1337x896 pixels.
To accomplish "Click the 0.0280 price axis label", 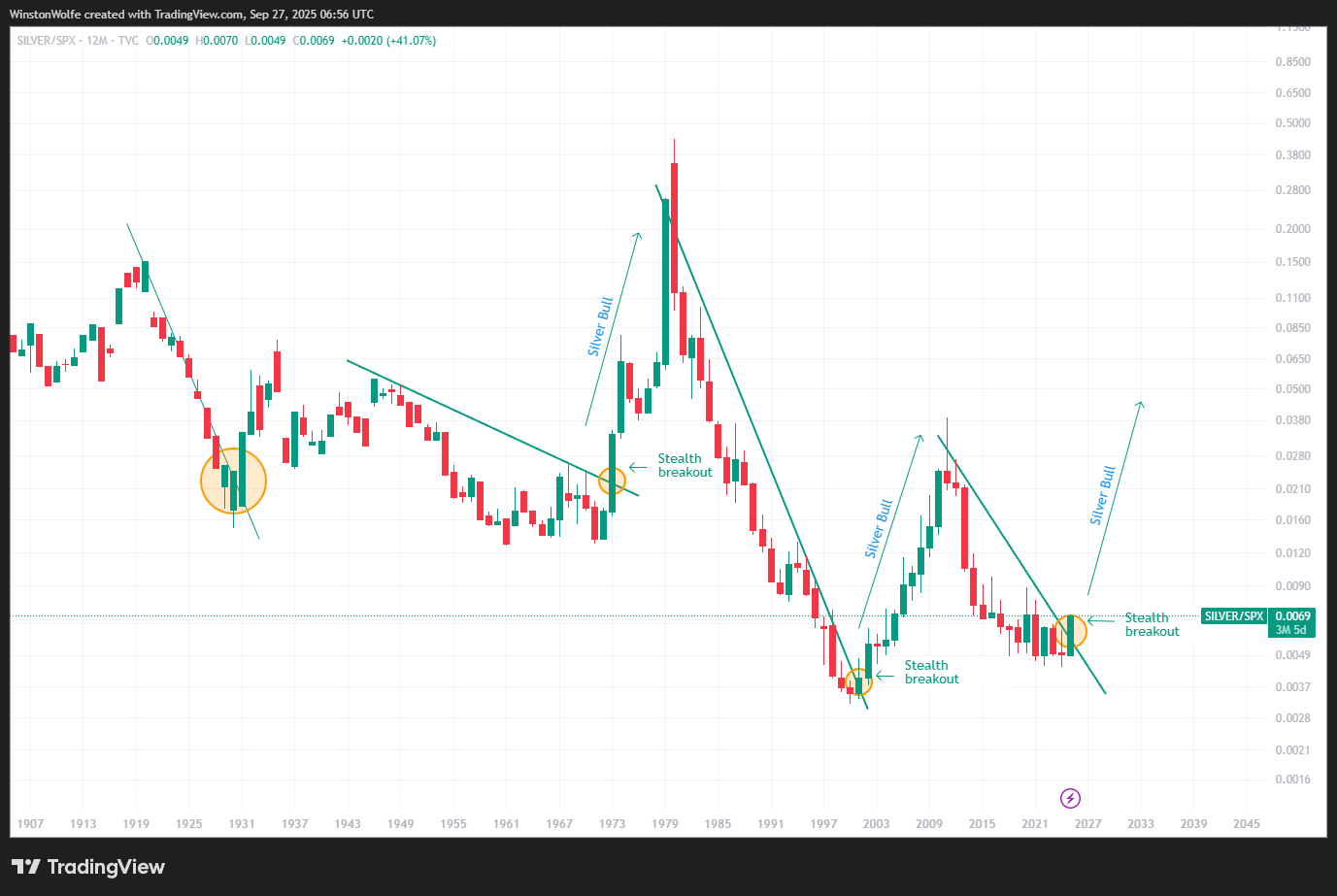I will (1292, 456).
